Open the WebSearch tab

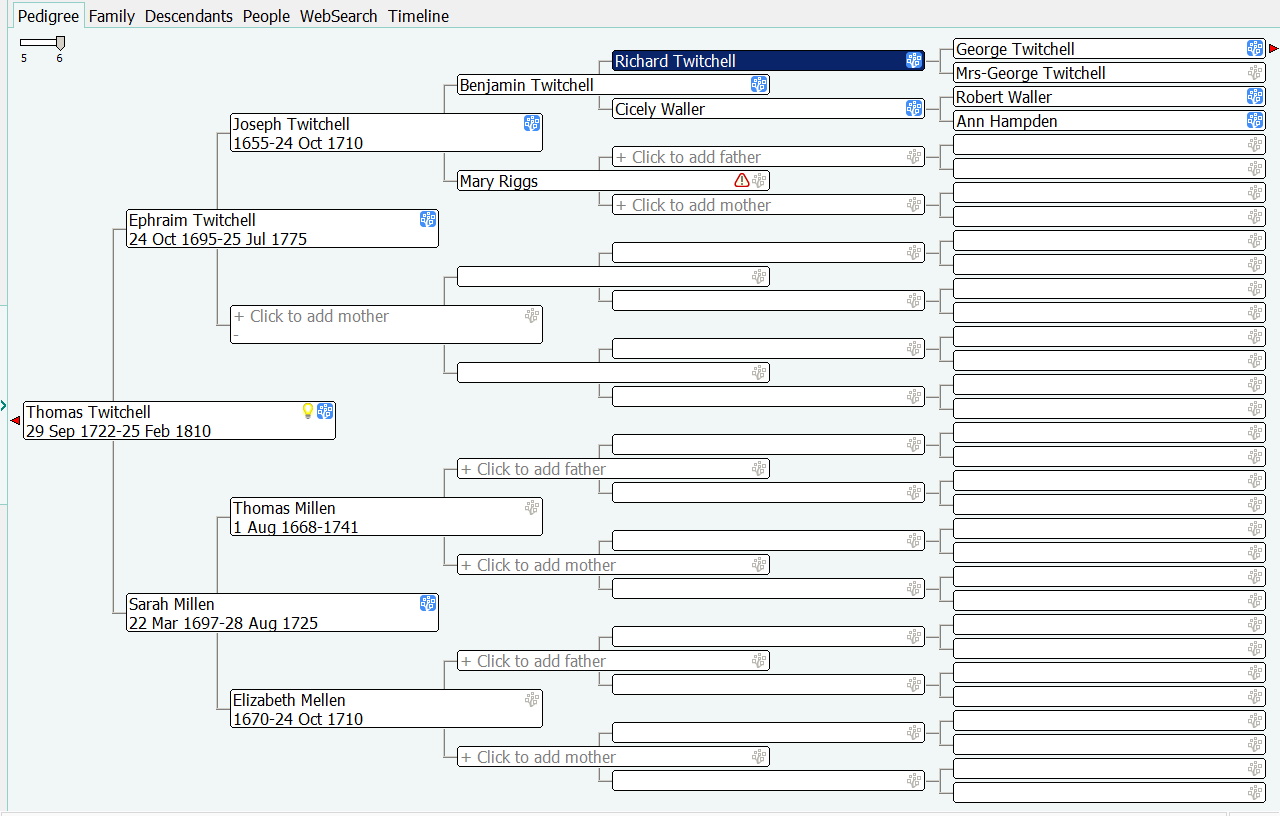tap(339, 16)
